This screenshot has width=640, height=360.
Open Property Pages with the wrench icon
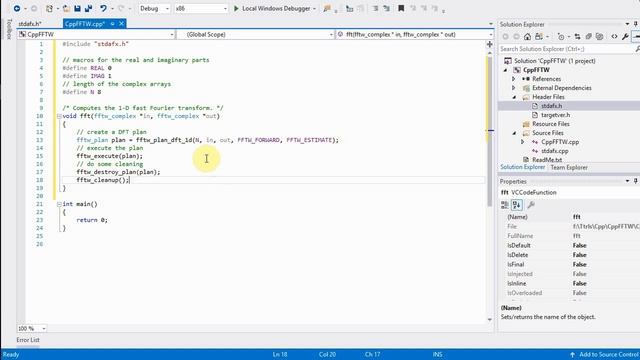coord(531,205)
